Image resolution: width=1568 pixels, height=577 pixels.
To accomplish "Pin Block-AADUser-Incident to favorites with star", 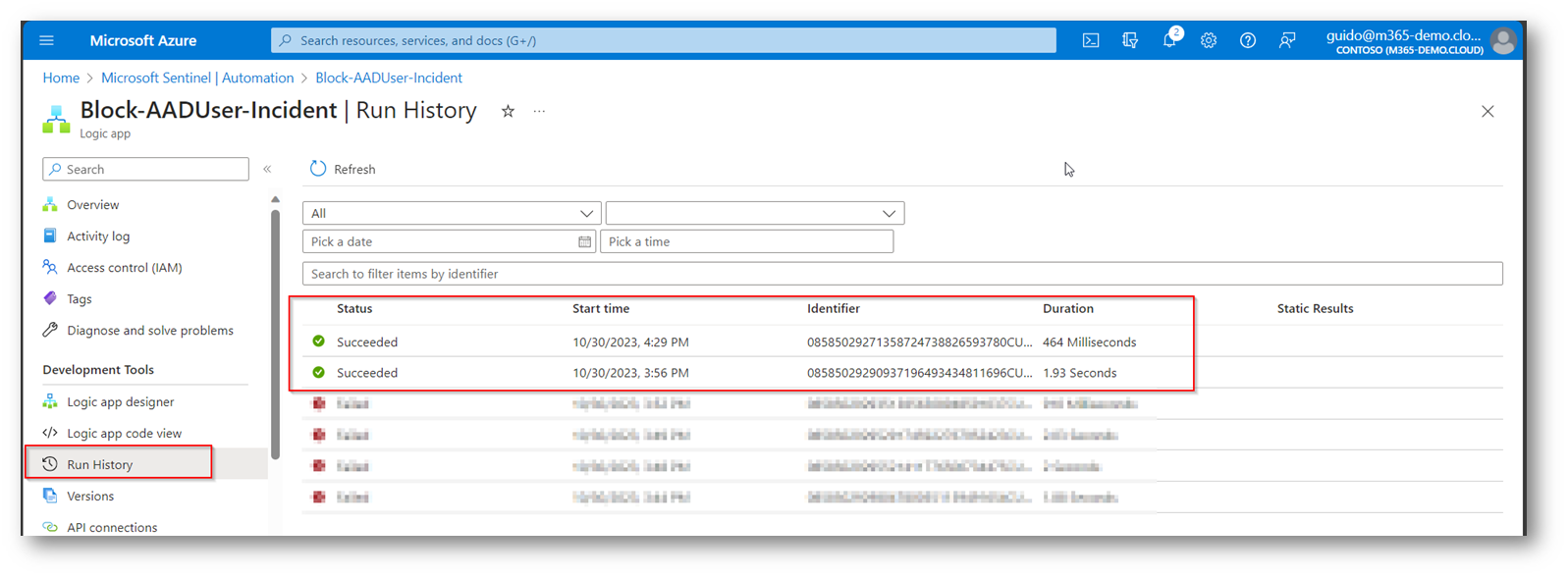I will coord(508,111).
